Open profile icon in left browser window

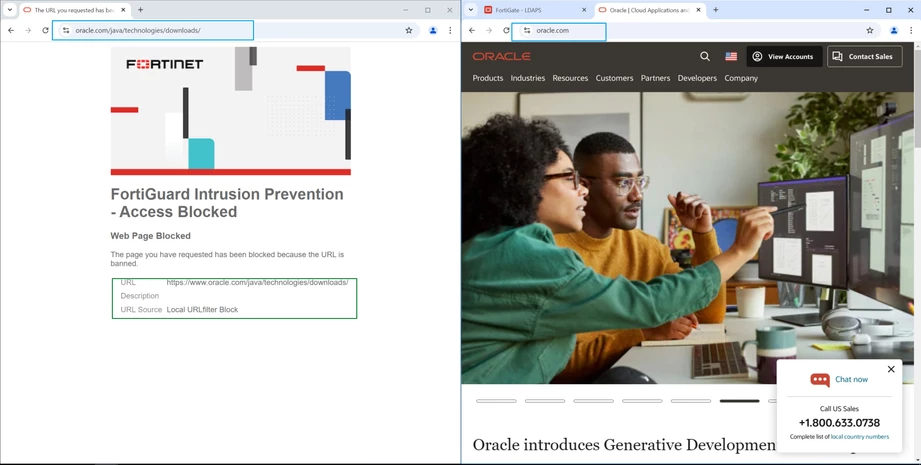click(x=433, y=31)
